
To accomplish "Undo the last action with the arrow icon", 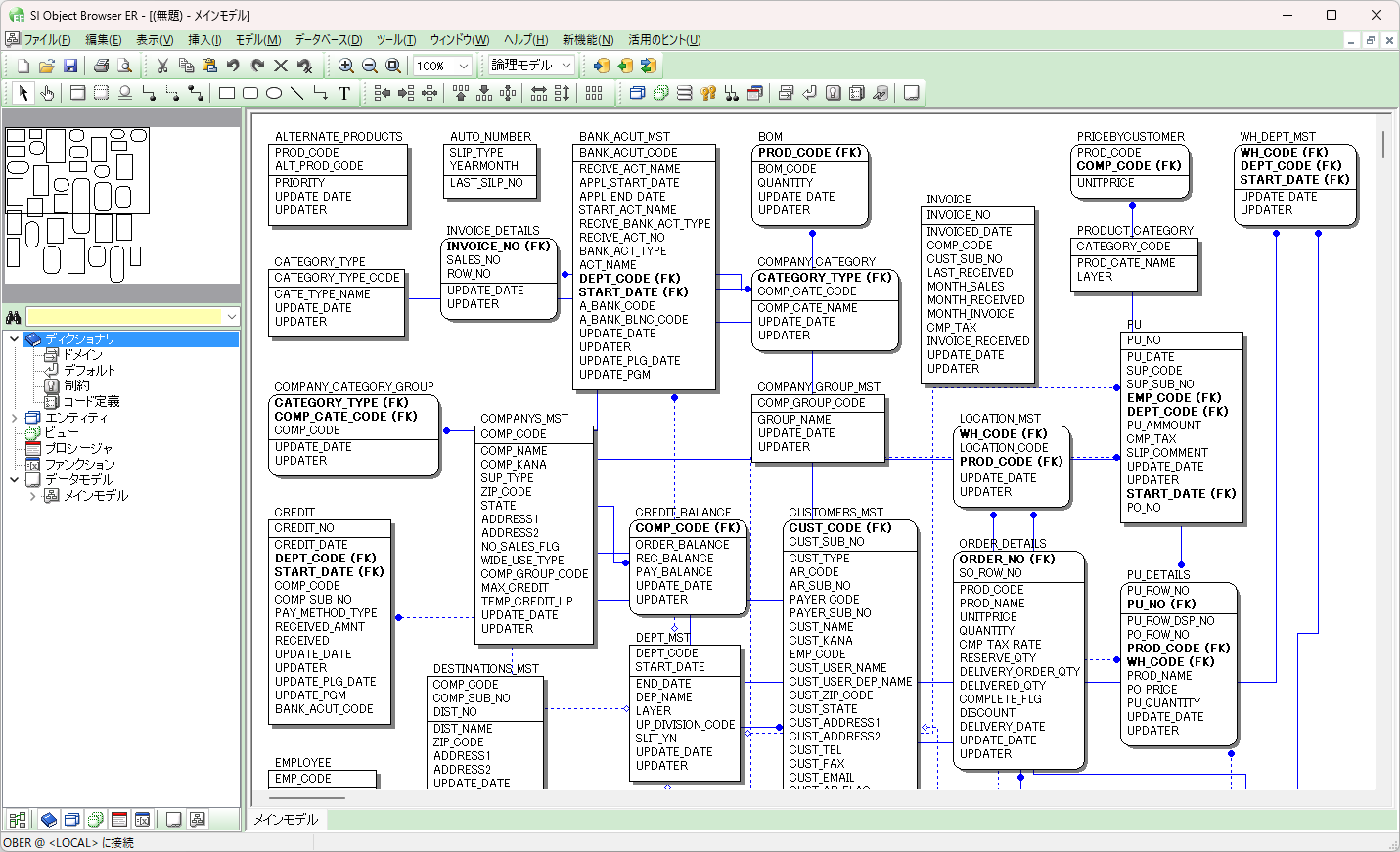I will pyautogui.click(x=233, y=66).
